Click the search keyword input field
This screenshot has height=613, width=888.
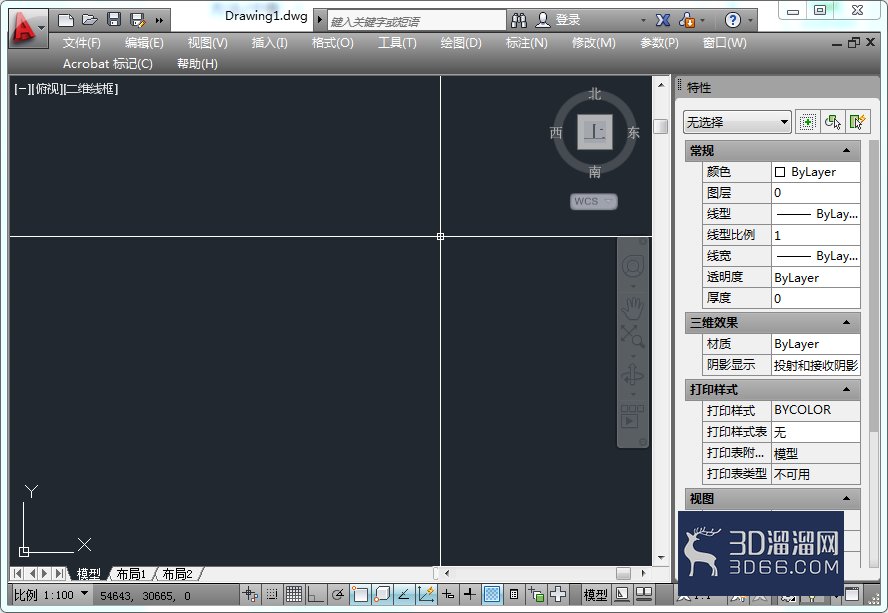[x=417, y=21]
